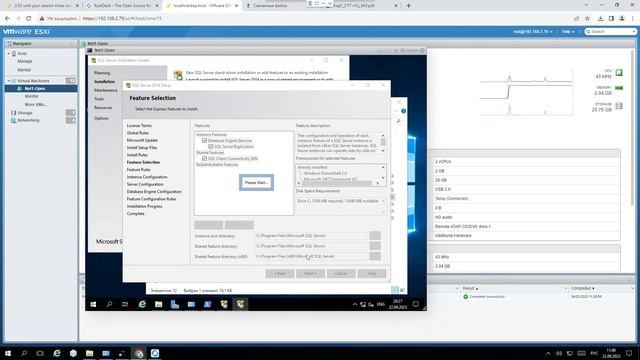640x360 pixels.
Task: Click the Cancel button in SQL Setup
Action: (341, 273)
